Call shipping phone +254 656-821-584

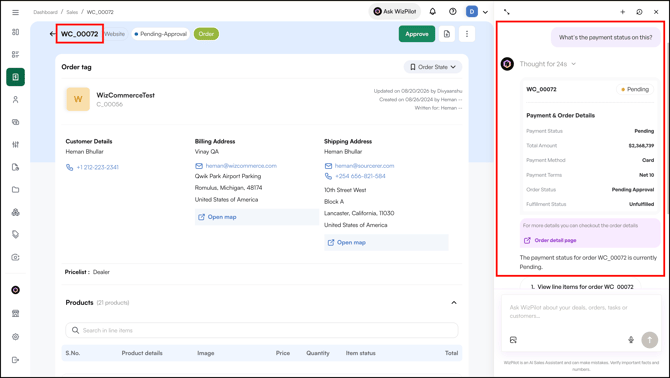[360, 176]
